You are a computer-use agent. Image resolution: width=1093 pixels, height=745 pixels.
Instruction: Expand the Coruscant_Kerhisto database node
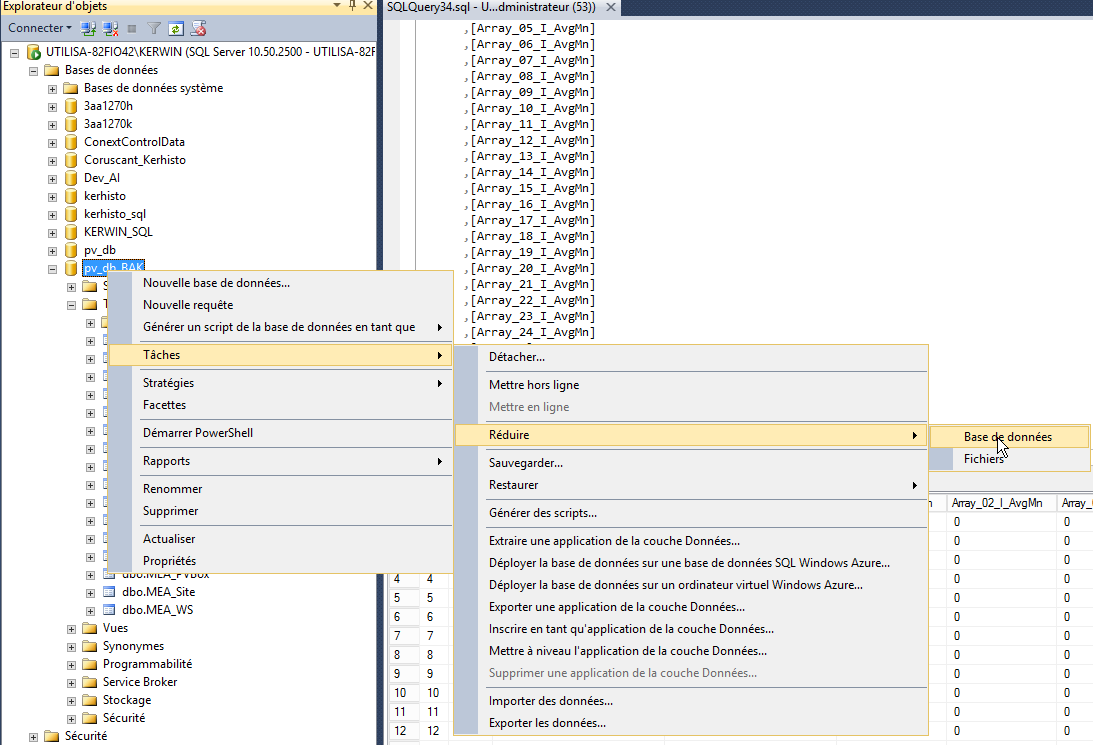(x=53, y=160)
